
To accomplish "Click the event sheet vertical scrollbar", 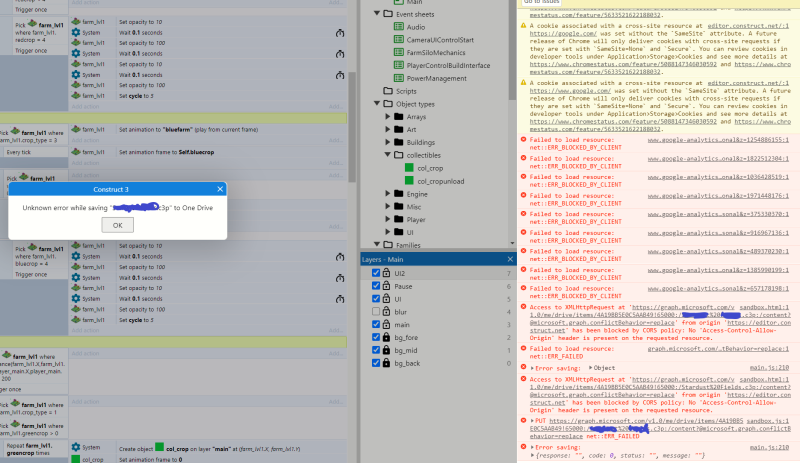I will click(352, 127).
